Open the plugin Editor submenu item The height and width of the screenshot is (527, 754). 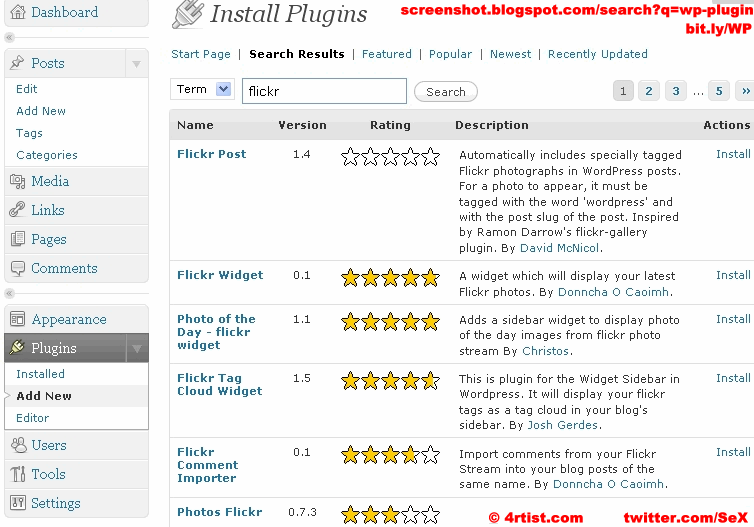coord(32,418)
